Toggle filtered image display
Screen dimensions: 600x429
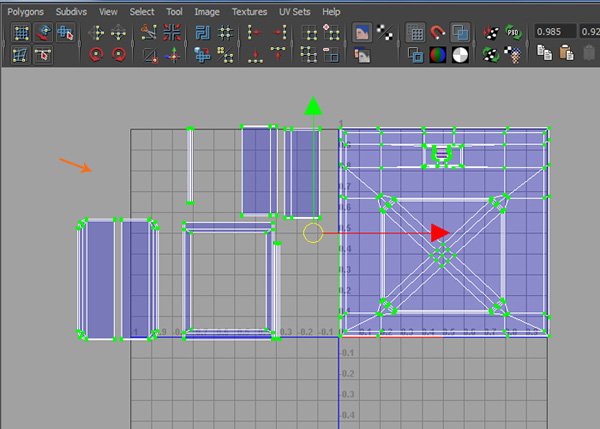[x=385, y=33]
